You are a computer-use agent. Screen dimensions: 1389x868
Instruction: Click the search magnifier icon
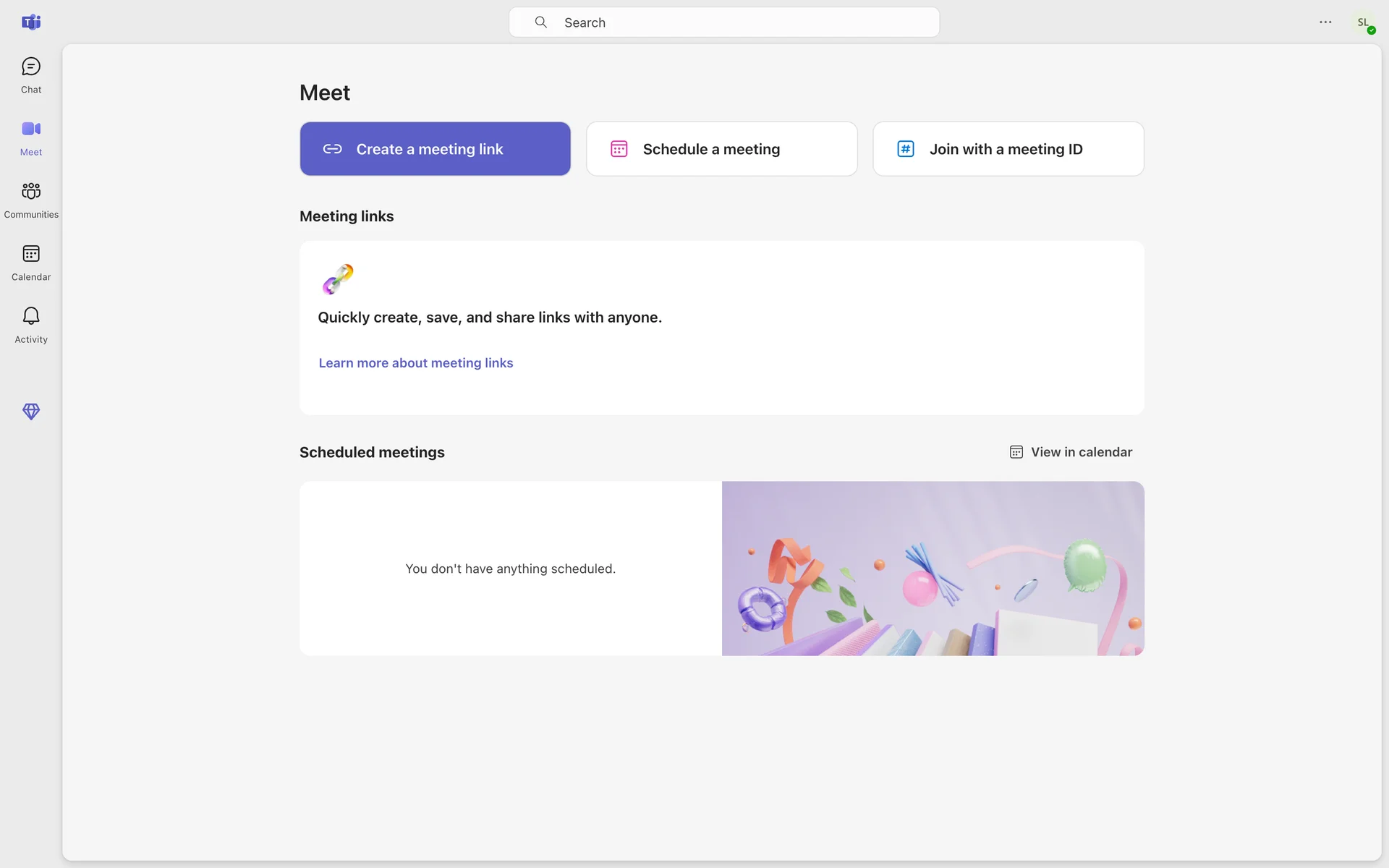[x=540, y=22]
